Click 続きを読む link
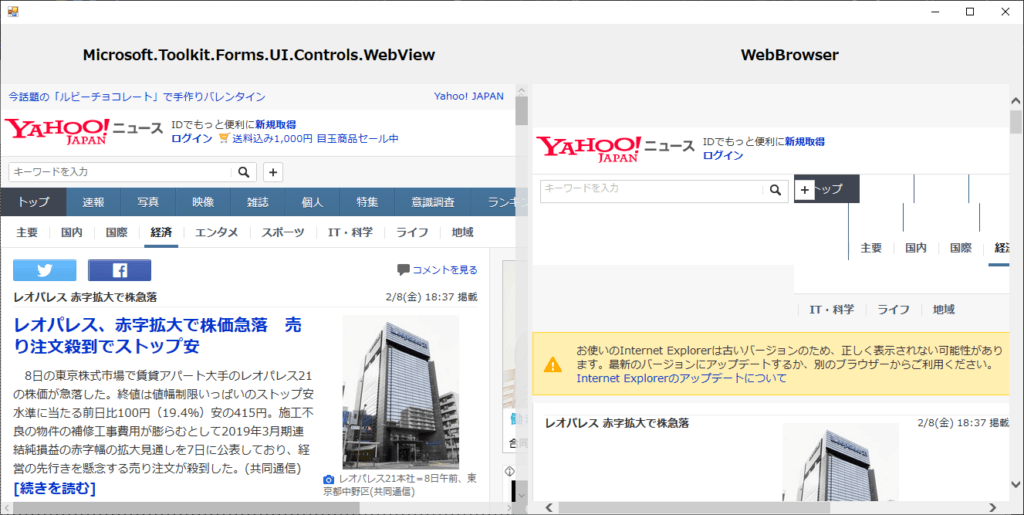1024x515 pixels. (55, 488)
